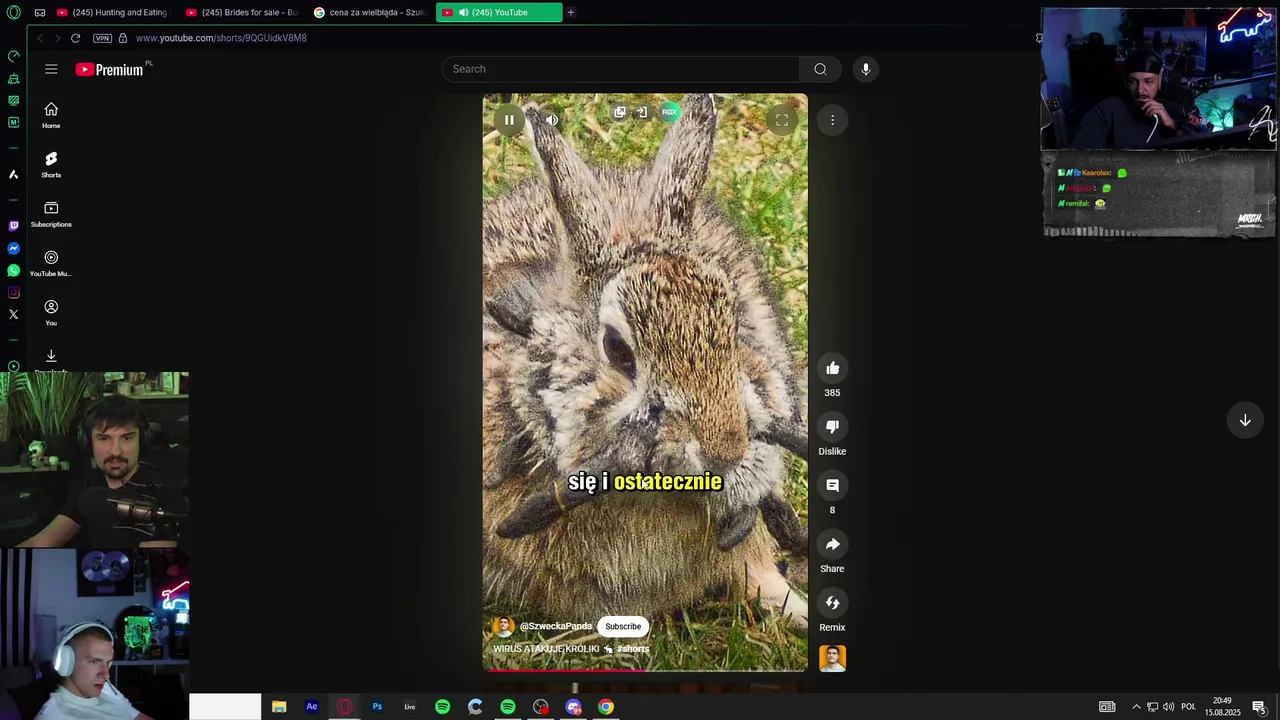Screen dimensions: 1280x720
Task: Open GX Cleaner in Opera sidebar
Action: [13, 78]
